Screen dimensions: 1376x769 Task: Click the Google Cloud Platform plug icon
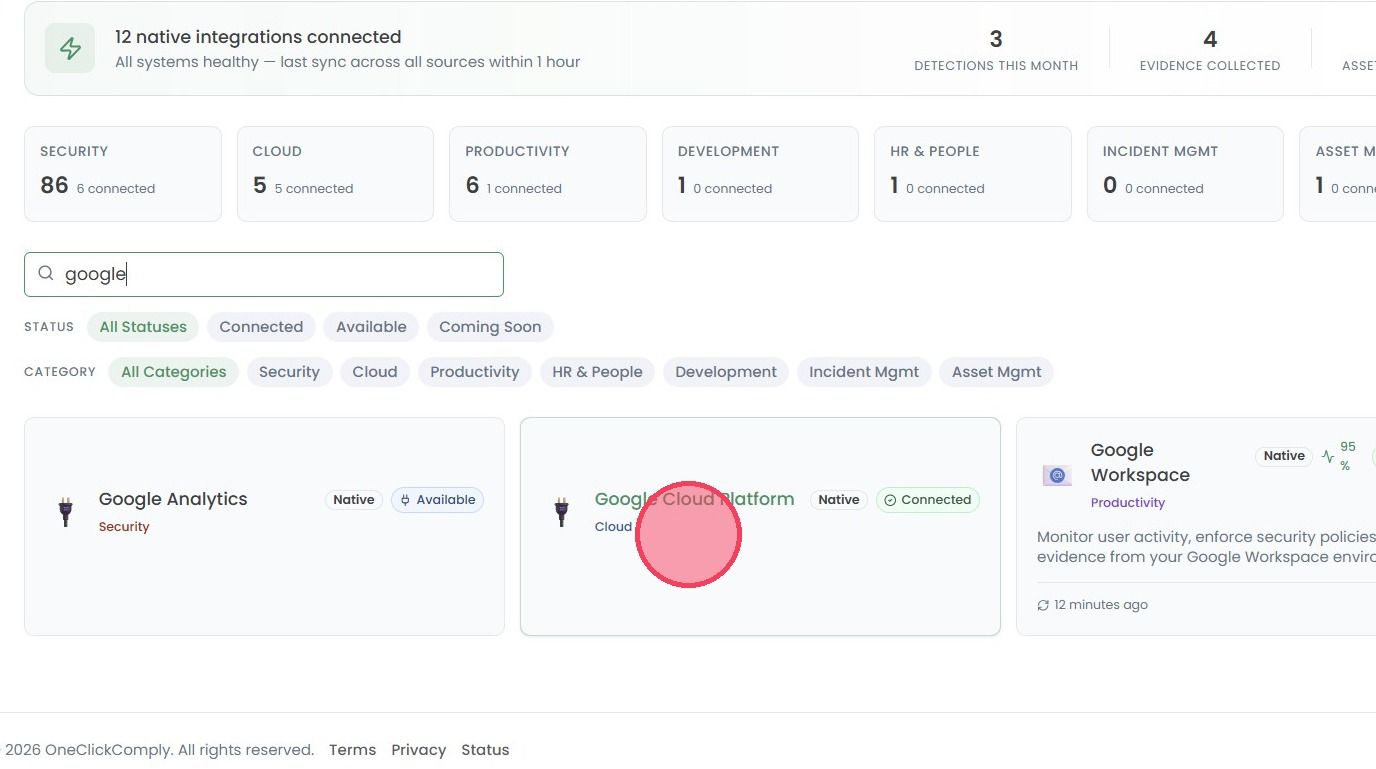(562, 511)
